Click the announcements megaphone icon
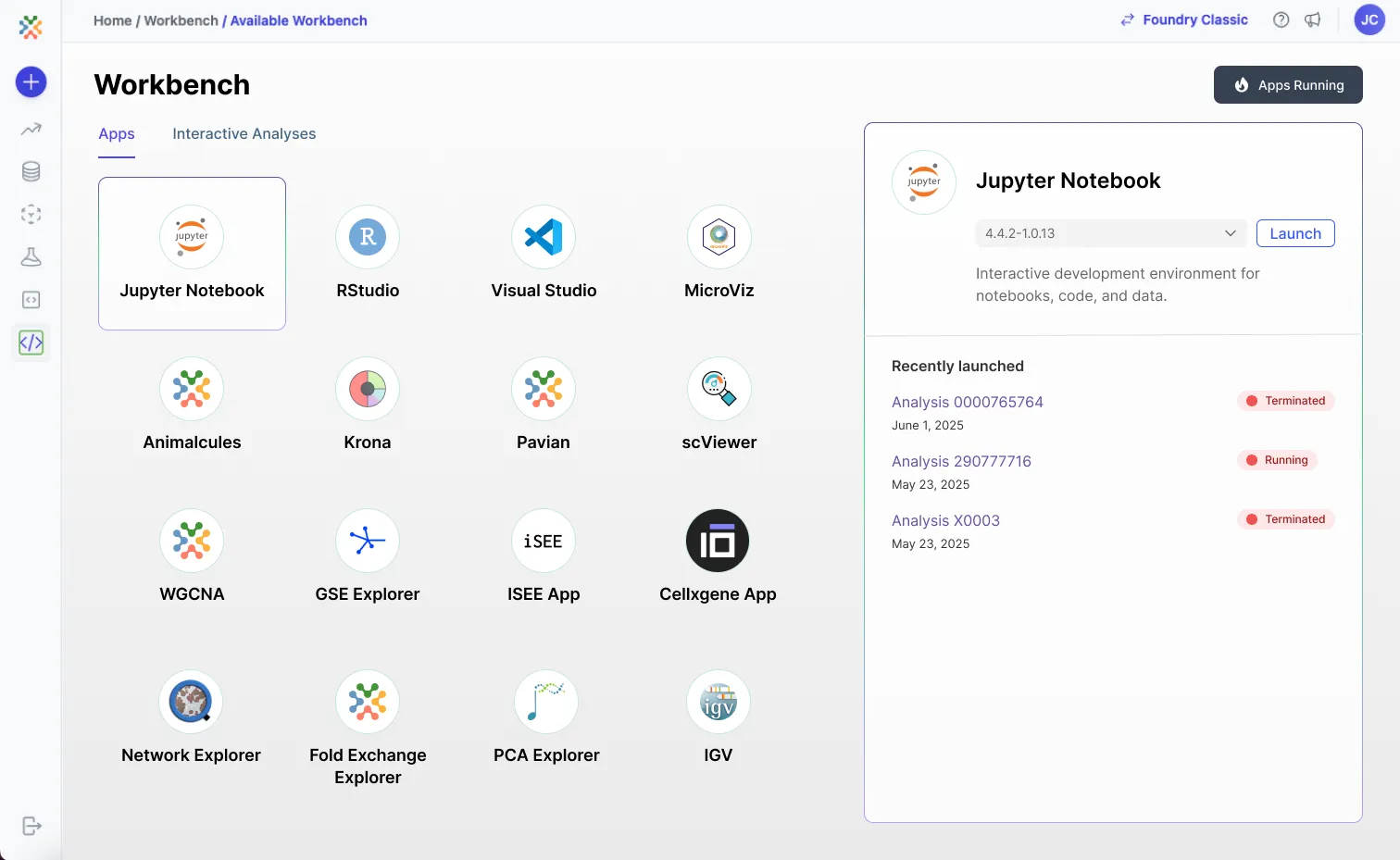1400x860 pixels. tap(1313, 19)
